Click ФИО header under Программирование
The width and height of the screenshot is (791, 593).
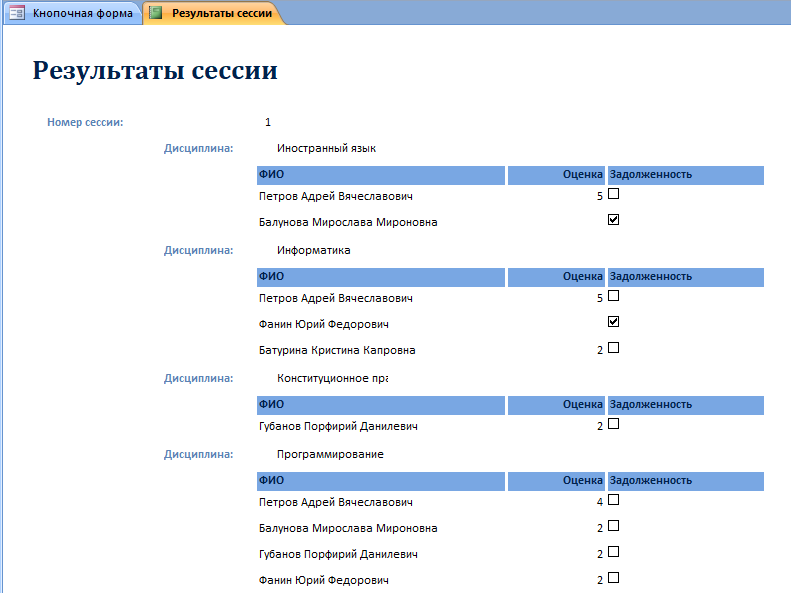(x=381, y=481)
